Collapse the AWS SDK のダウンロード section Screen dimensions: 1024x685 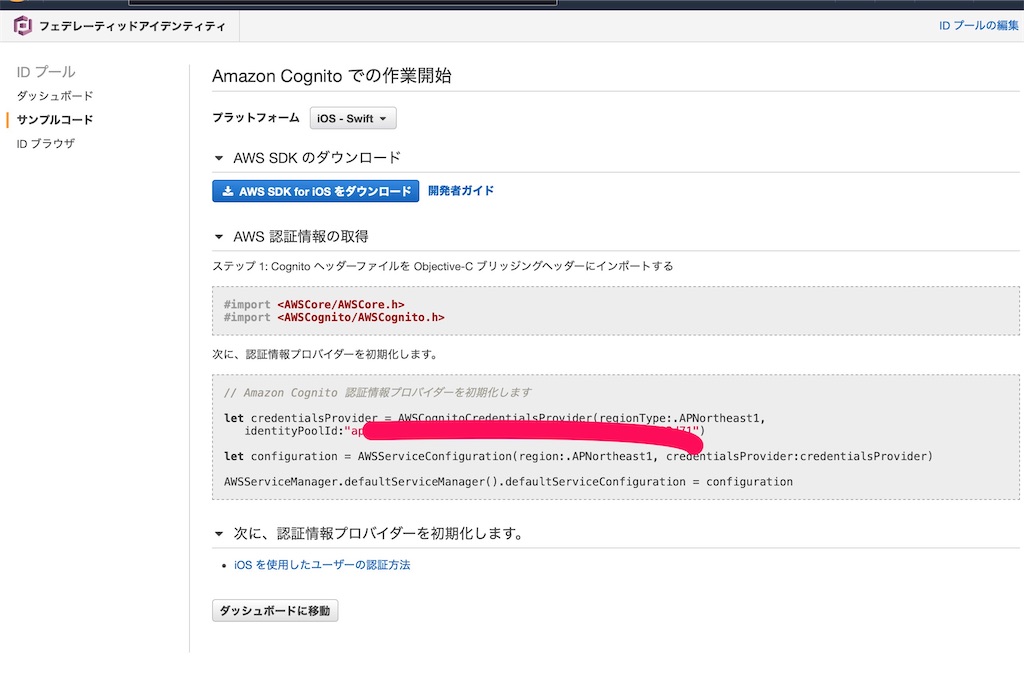[x=219, y=158]
